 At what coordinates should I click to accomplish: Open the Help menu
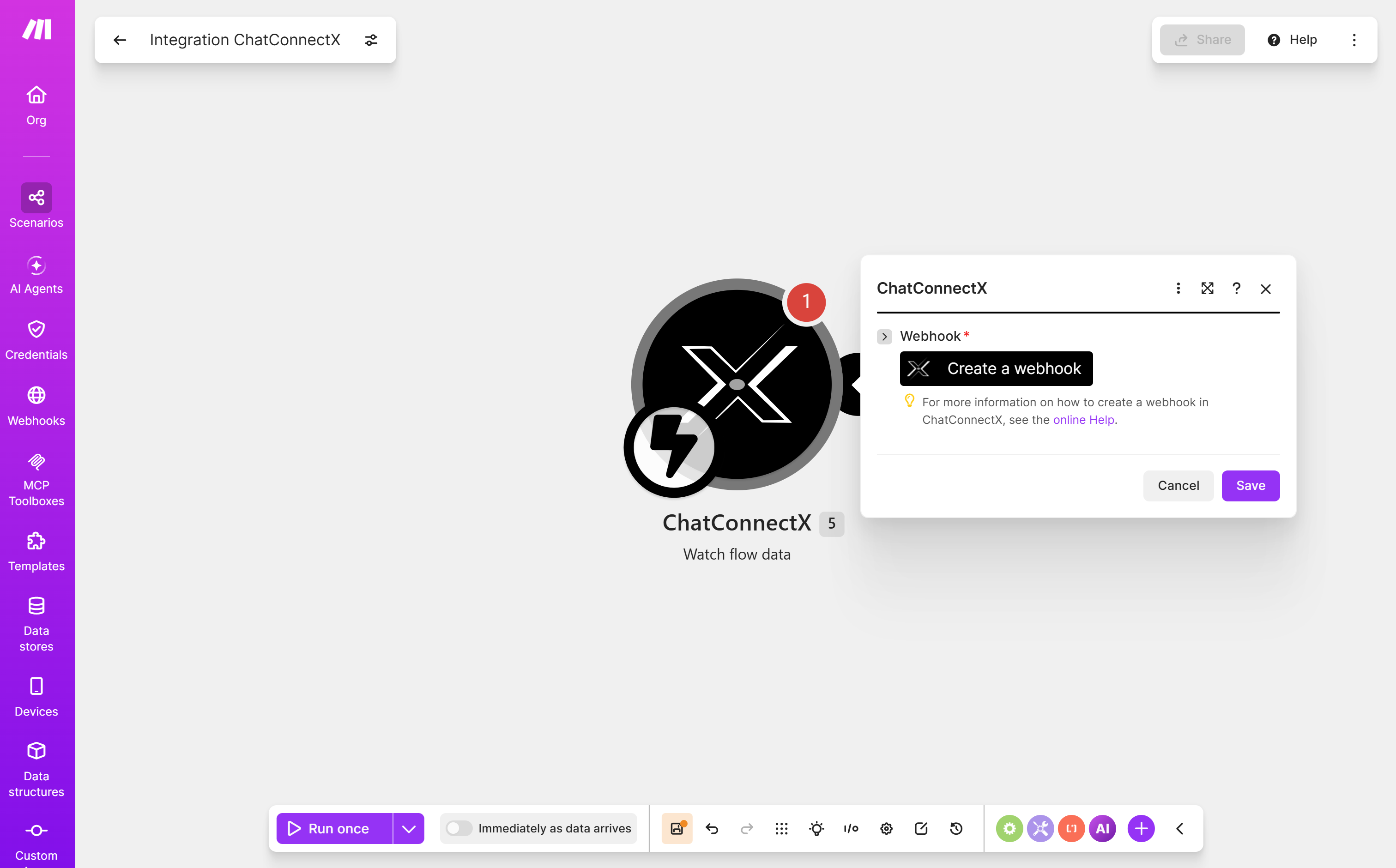point(1292,40)
